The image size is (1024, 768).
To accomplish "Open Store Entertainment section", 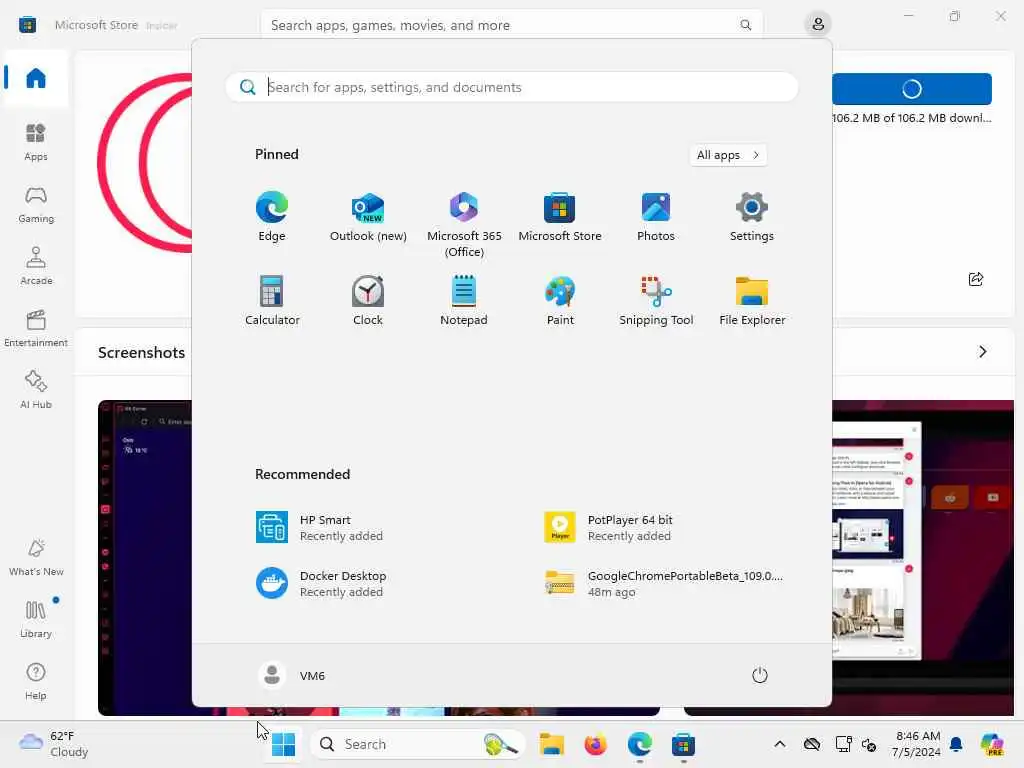I will (x=36, y=328).
